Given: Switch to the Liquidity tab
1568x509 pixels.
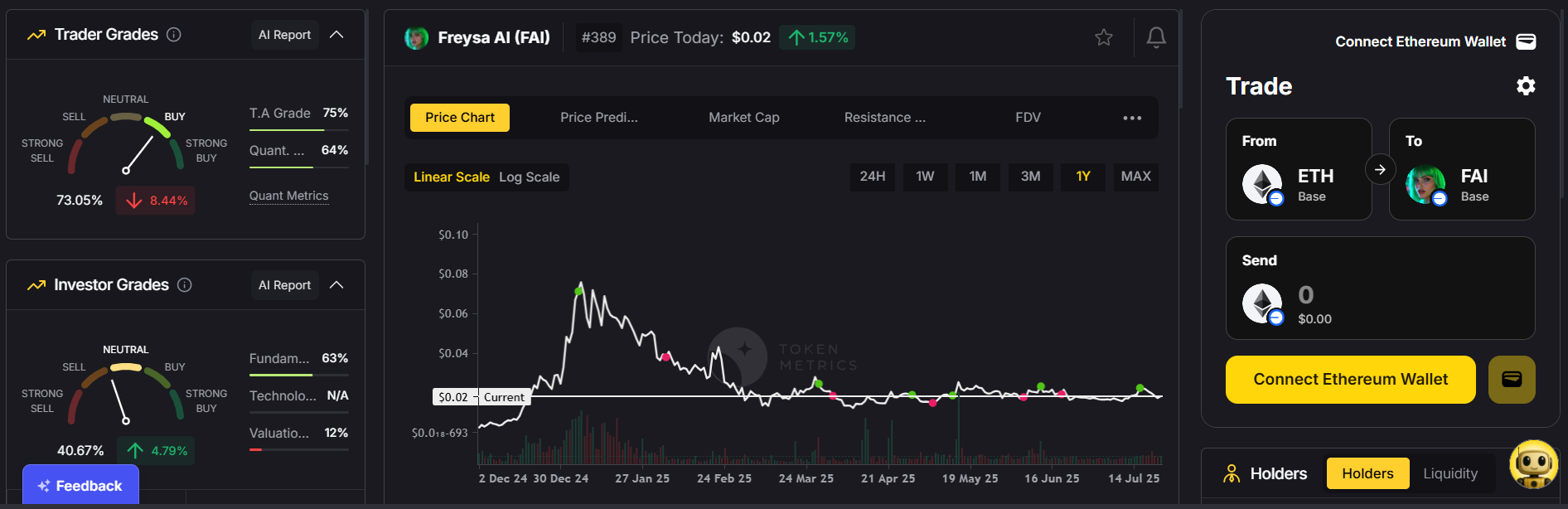Looking at the screenshot, I should [x=1450, y=473].
